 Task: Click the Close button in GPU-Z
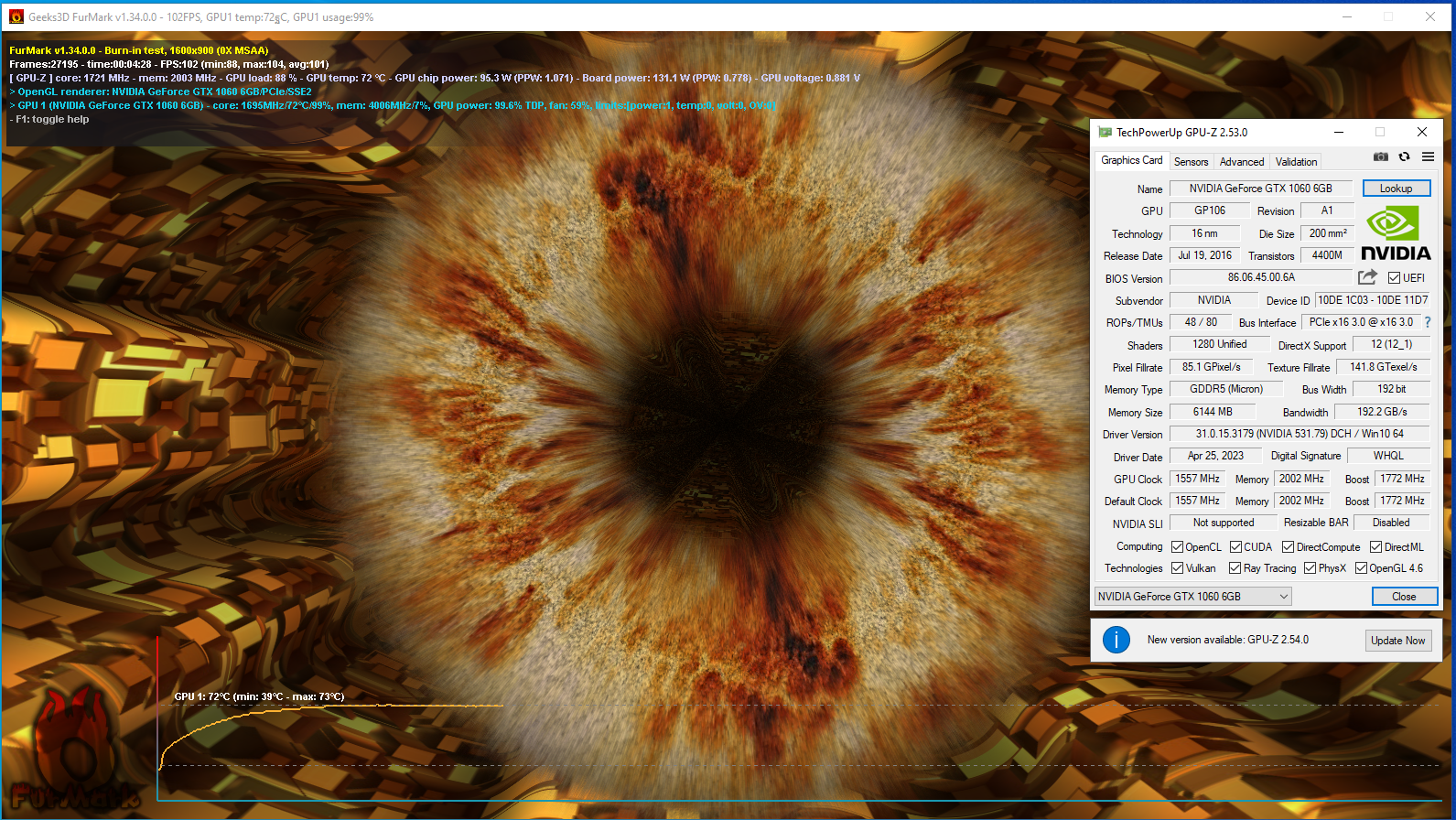(1404, 597)
